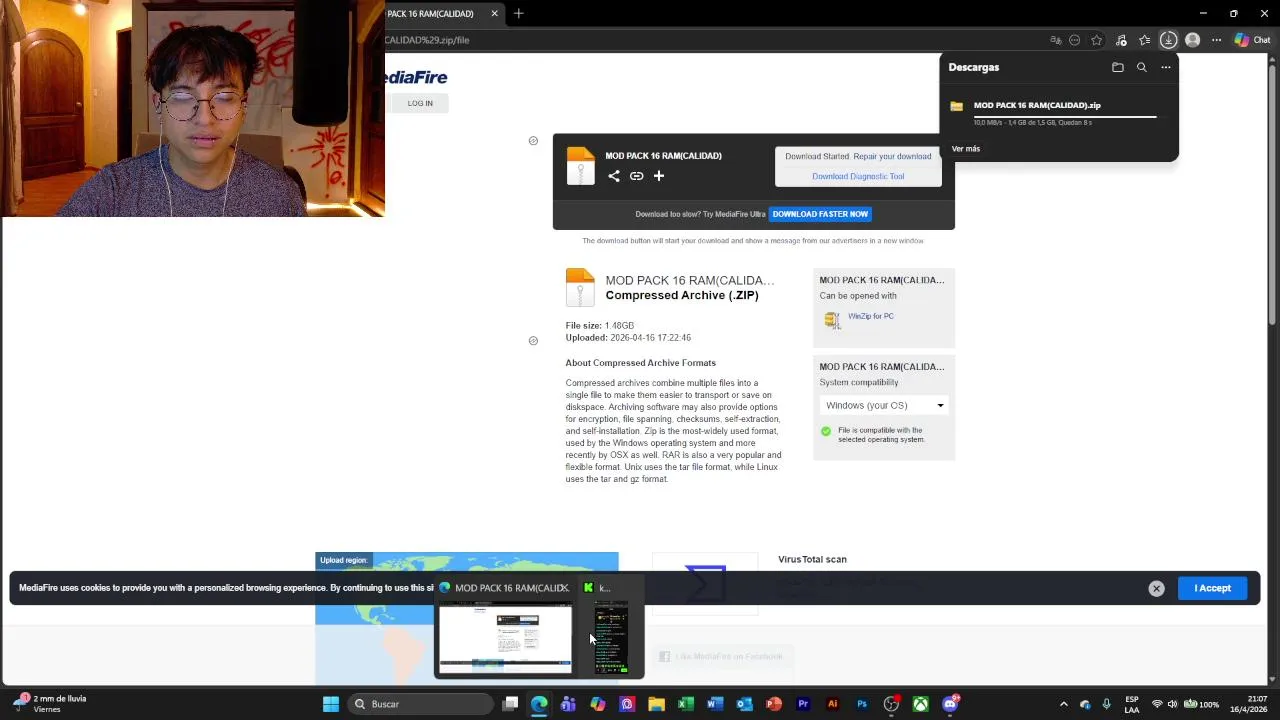
Task: Click the MediaFire logo
Action: (416, 77)
